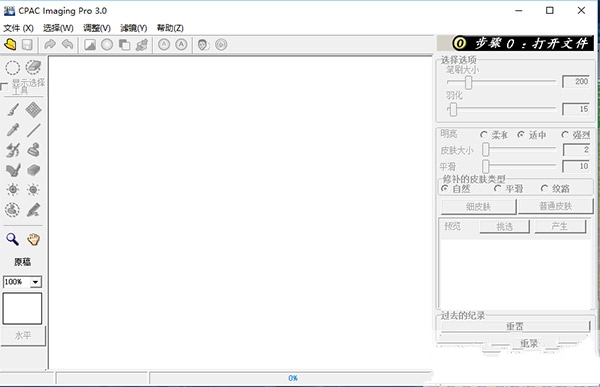Open the 100% zoom dropdown
Viewport: 600px width, 387px height.
[35, 282]
